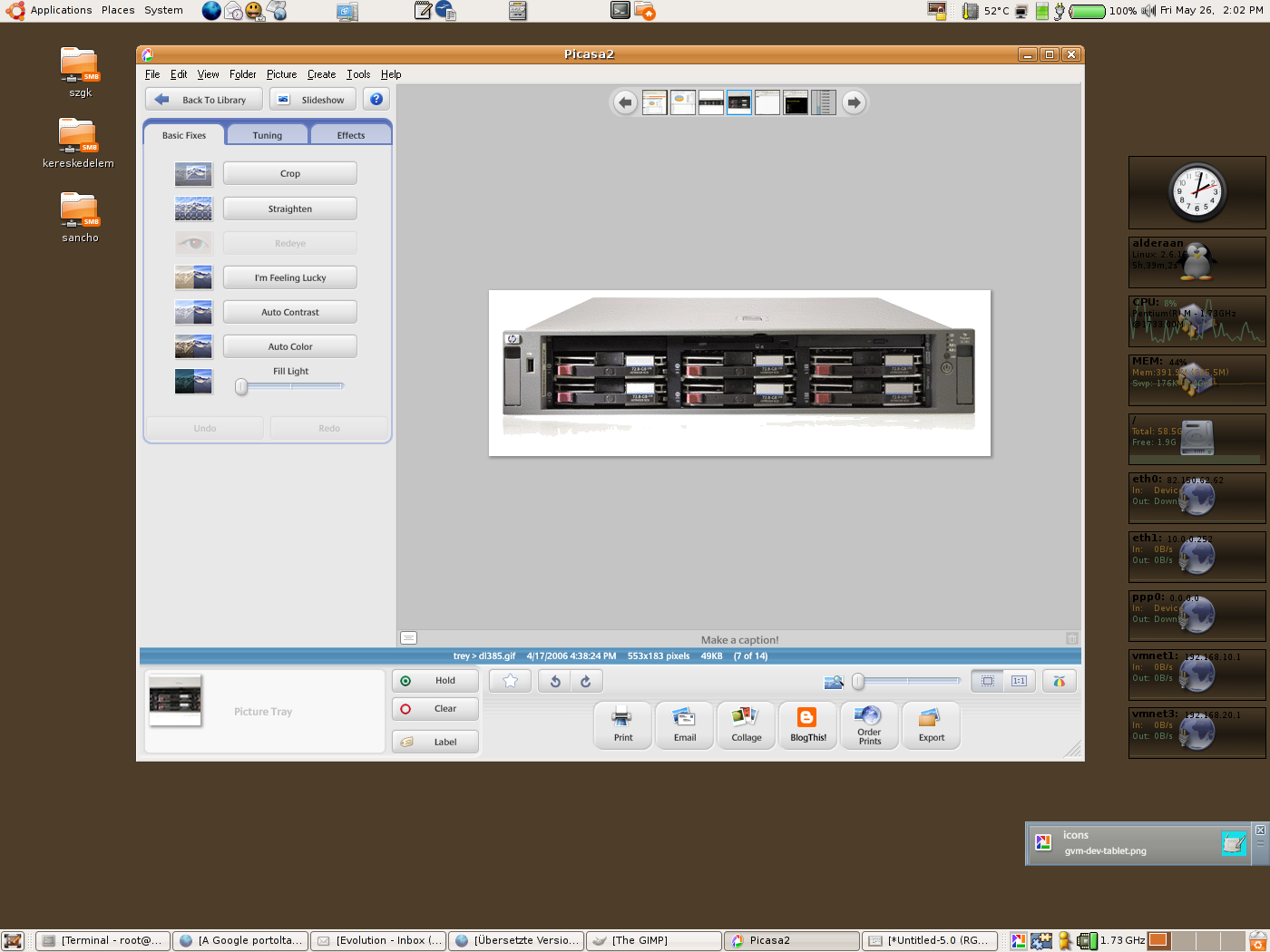Open the Picasa help question-mark icon
Image resolution: width=1270 pixels, height=952 pixels.
[376, 99]
